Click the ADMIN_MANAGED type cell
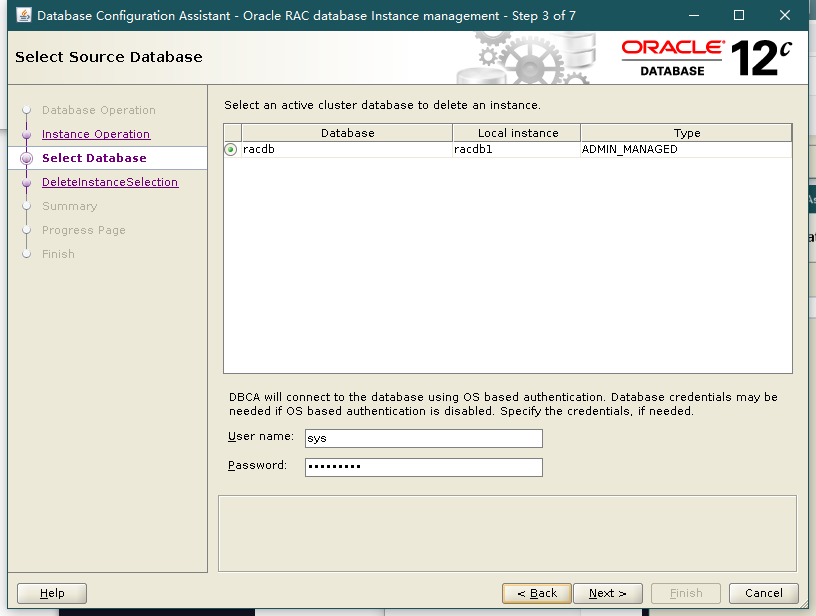 (686, 149)
